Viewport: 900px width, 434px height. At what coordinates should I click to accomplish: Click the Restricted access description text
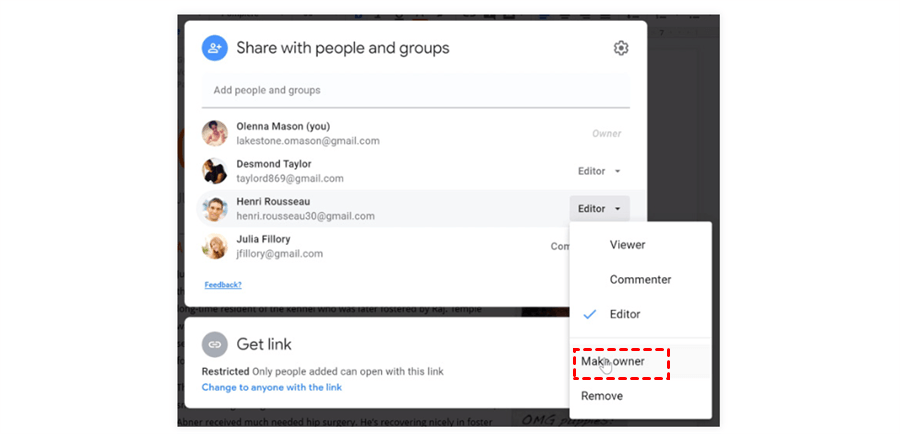click(x=323, y=372)
